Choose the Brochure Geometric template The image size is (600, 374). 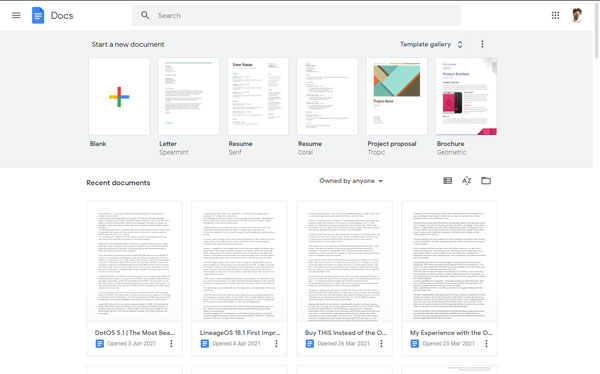pyautogui.click(x=466, y=96)
